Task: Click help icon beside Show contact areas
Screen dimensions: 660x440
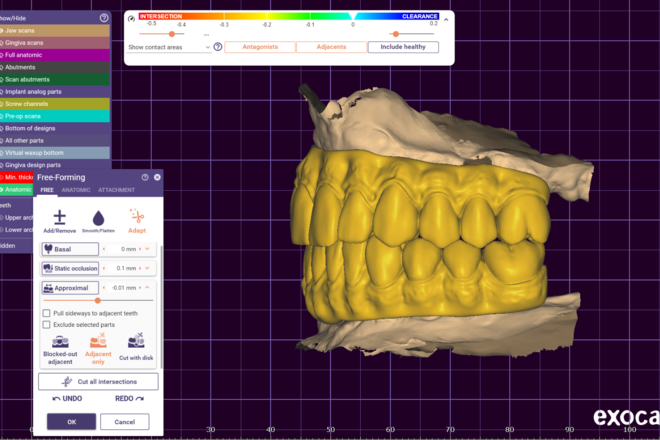Action: [x=218, y=47]
